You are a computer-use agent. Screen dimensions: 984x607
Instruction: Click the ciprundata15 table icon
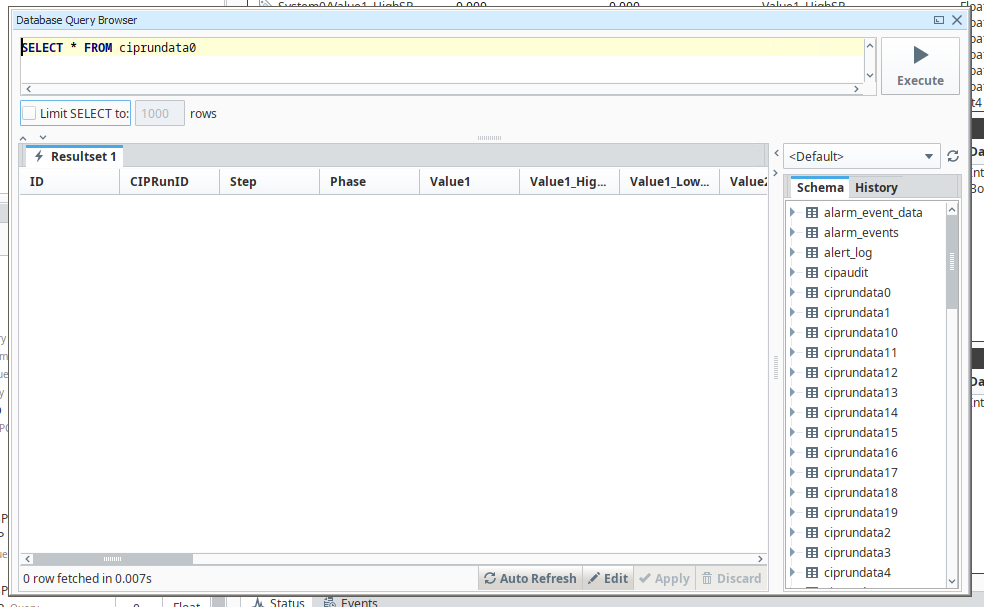tap(811, 432)
